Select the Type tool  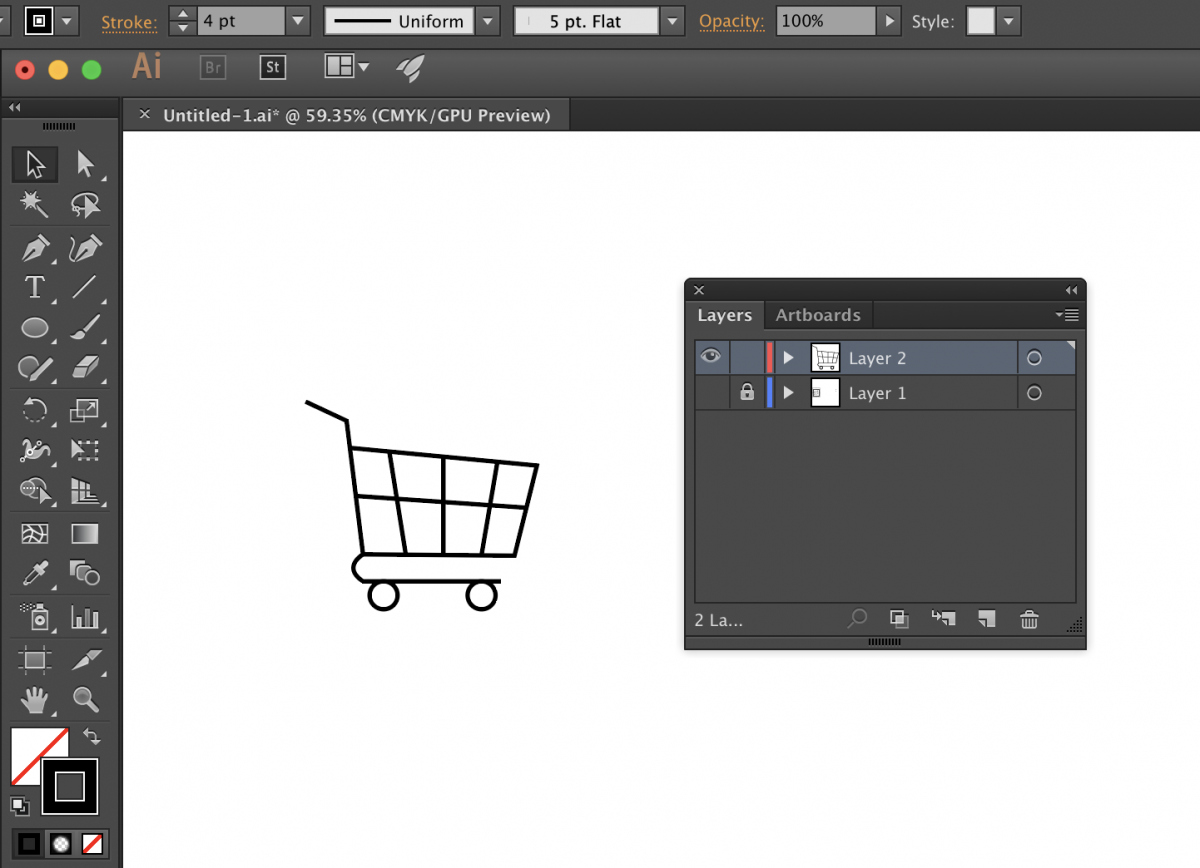pos(35,288)
